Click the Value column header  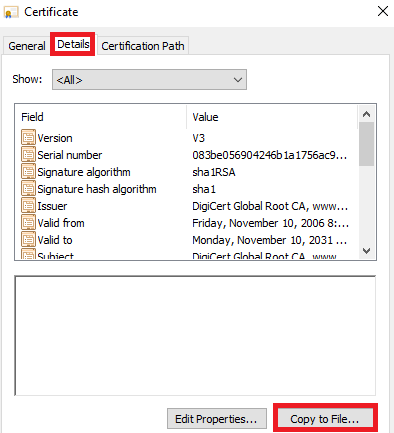[272, 117]
